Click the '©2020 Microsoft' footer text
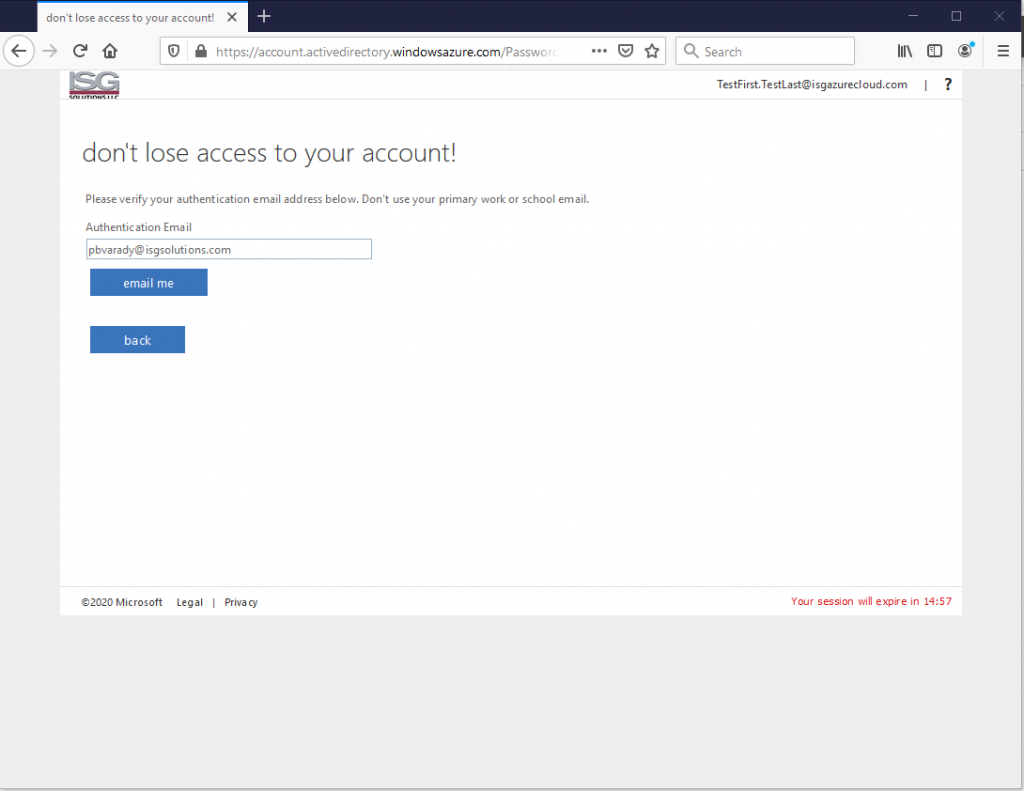1024x791 pixels. [x=121, y=602]
